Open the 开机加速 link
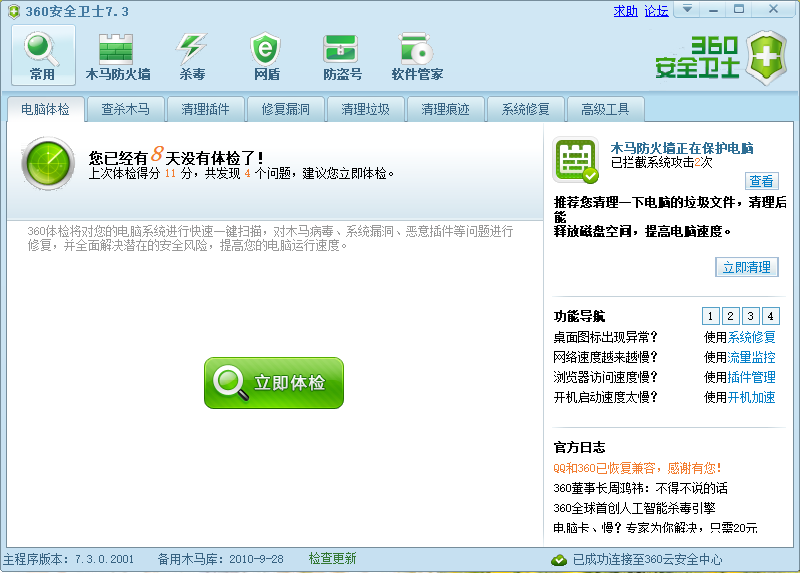The height and width of the screenshot is (573, 800). click(752, 397)
